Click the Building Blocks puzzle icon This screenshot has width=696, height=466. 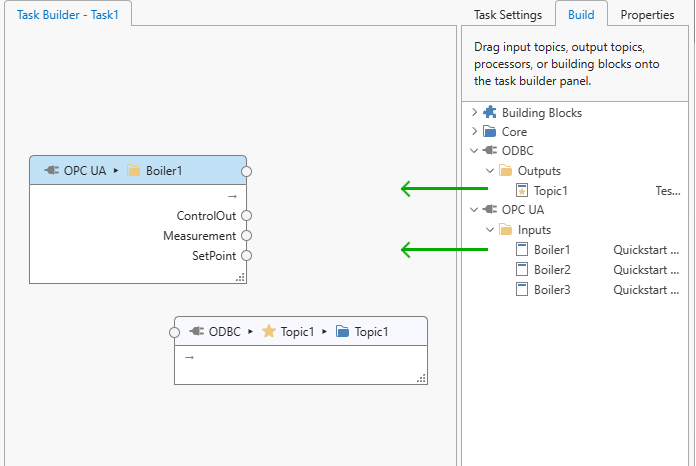pyautogui.click(x=489, y=113)
